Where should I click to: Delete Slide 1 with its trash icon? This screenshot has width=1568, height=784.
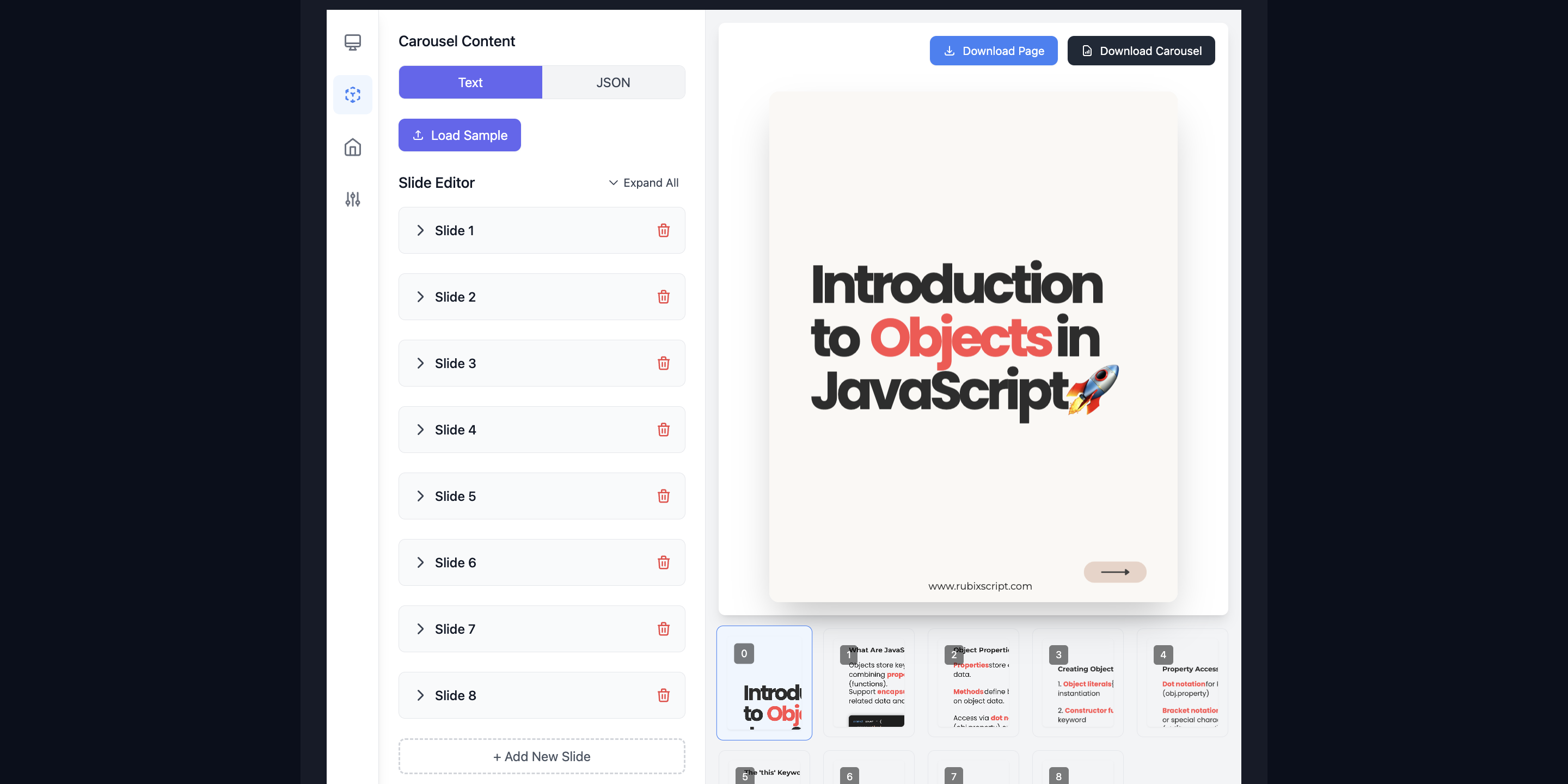click(x=663, y=231)
